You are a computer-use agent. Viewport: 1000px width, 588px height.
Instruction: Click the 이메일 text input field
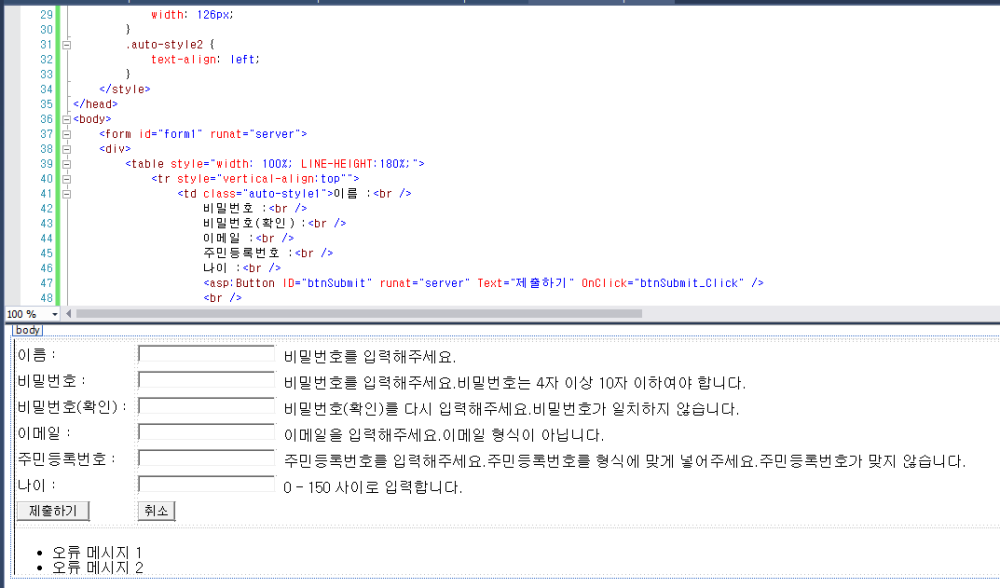coord(207,432)
